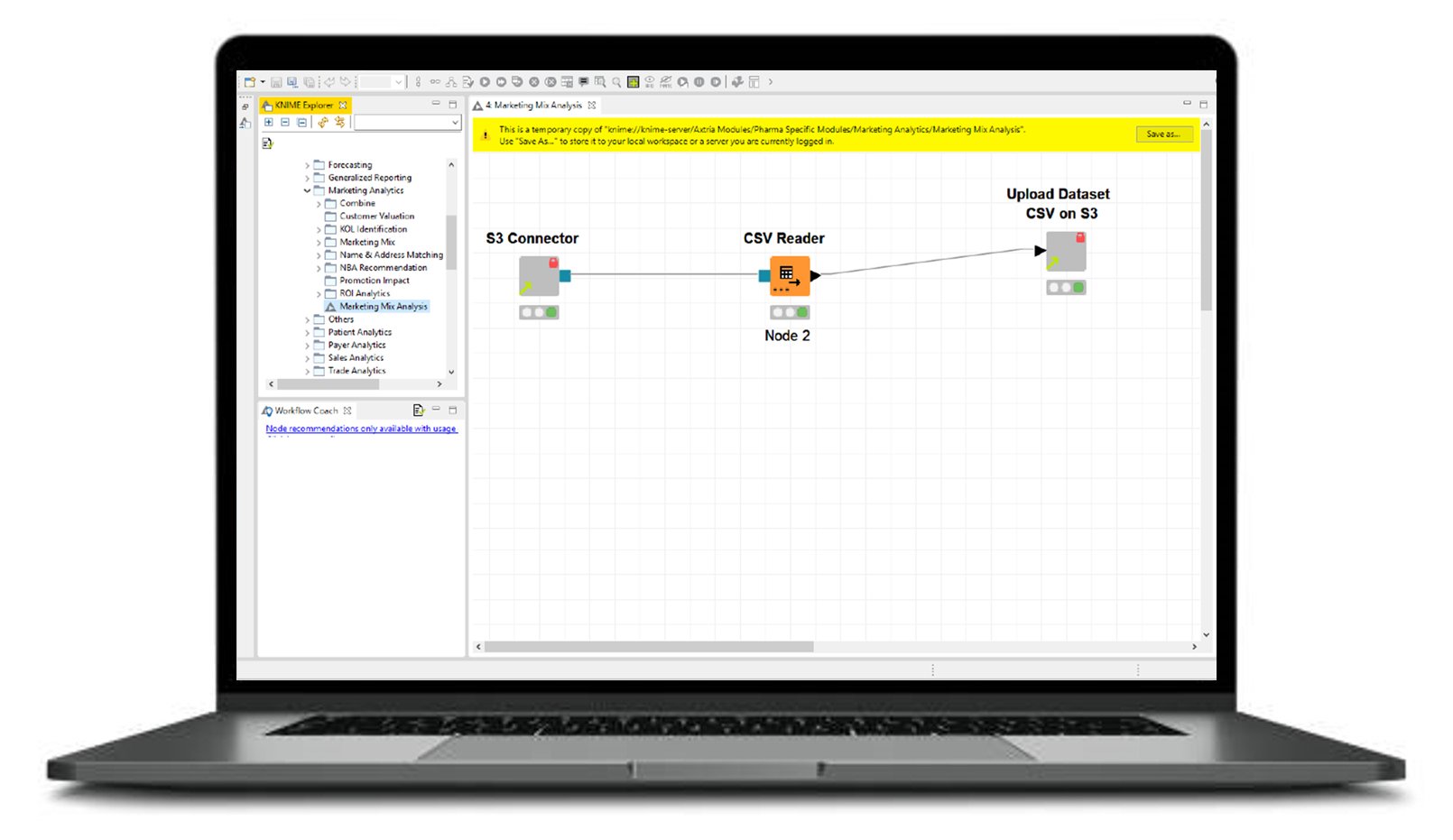Viewport: 1453px width, 840px height.
Task: Close the Marketing Mix Analysis editor tab
Action: [592, 106]
